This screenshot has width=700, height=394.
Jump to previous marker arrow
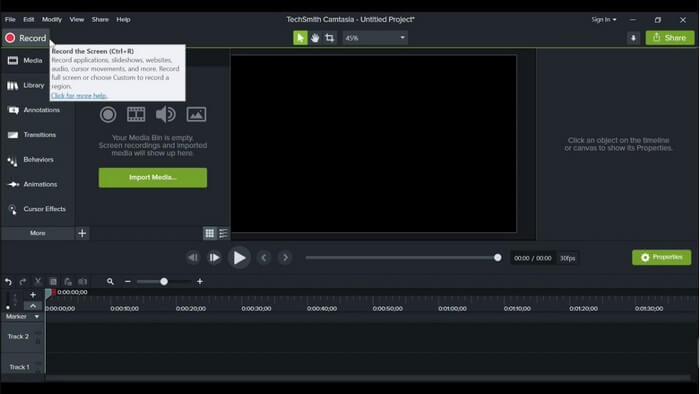(x=264, y=257)
